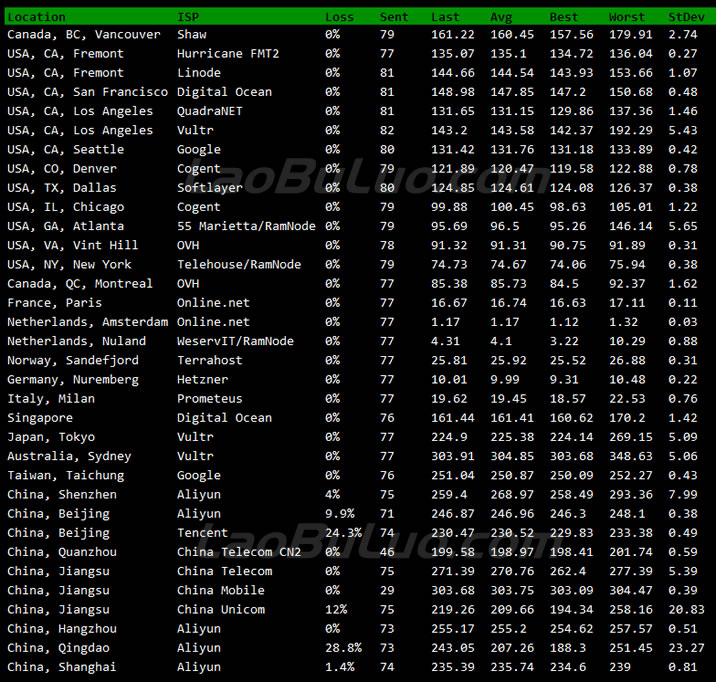Click the Loss column header
Viewport: 716px width, 682px height.
coord(339,17)
